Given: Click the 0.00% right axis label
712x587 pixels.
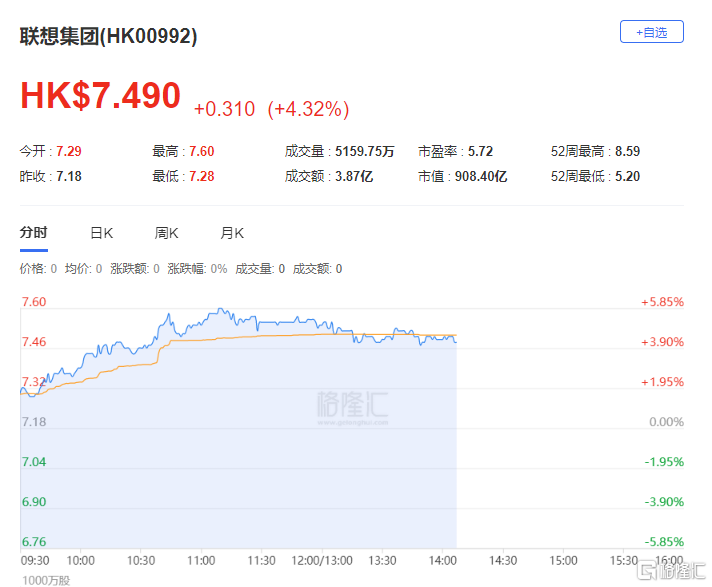Looking at the screenshot, I should point(667,422).
